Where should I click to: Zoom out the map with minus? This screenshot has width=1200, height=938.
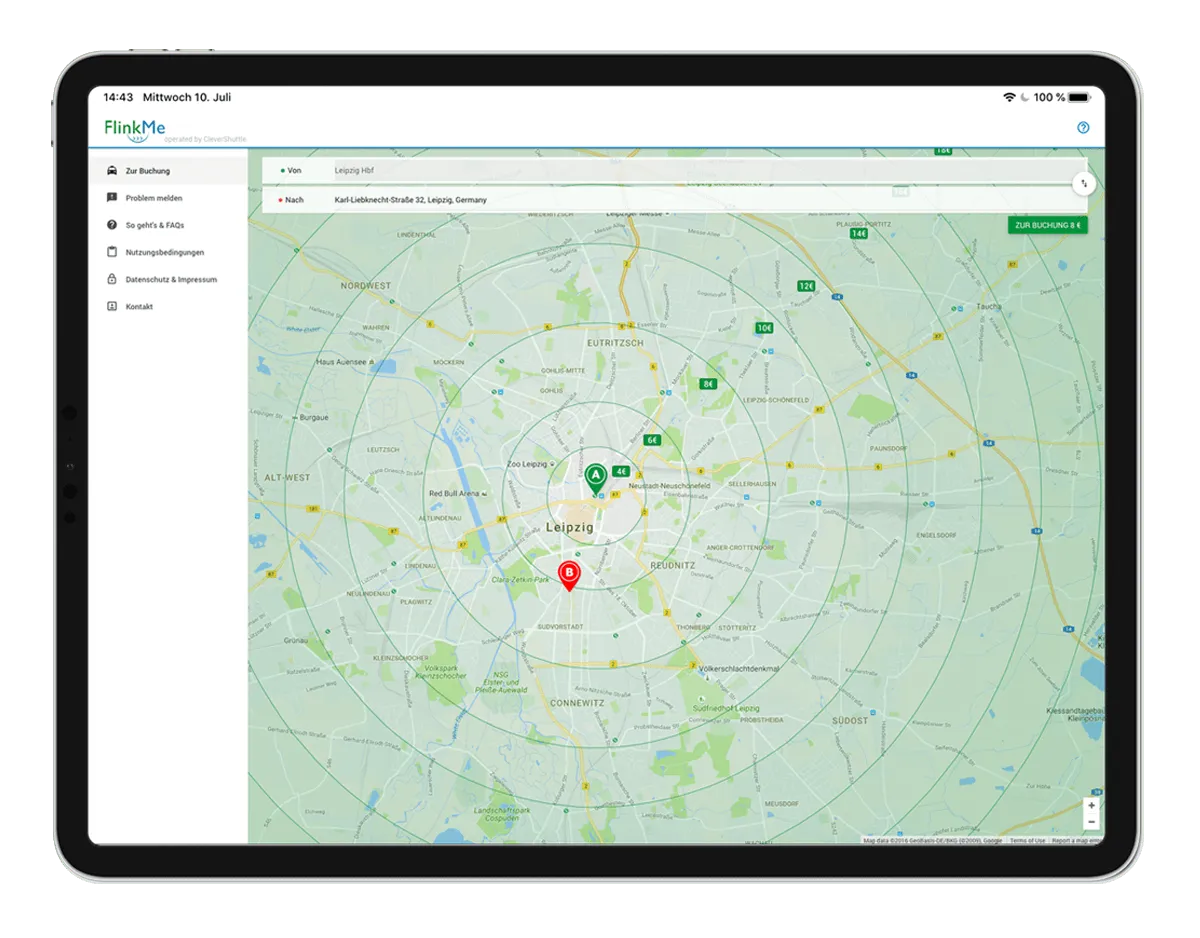(1091, 822)
